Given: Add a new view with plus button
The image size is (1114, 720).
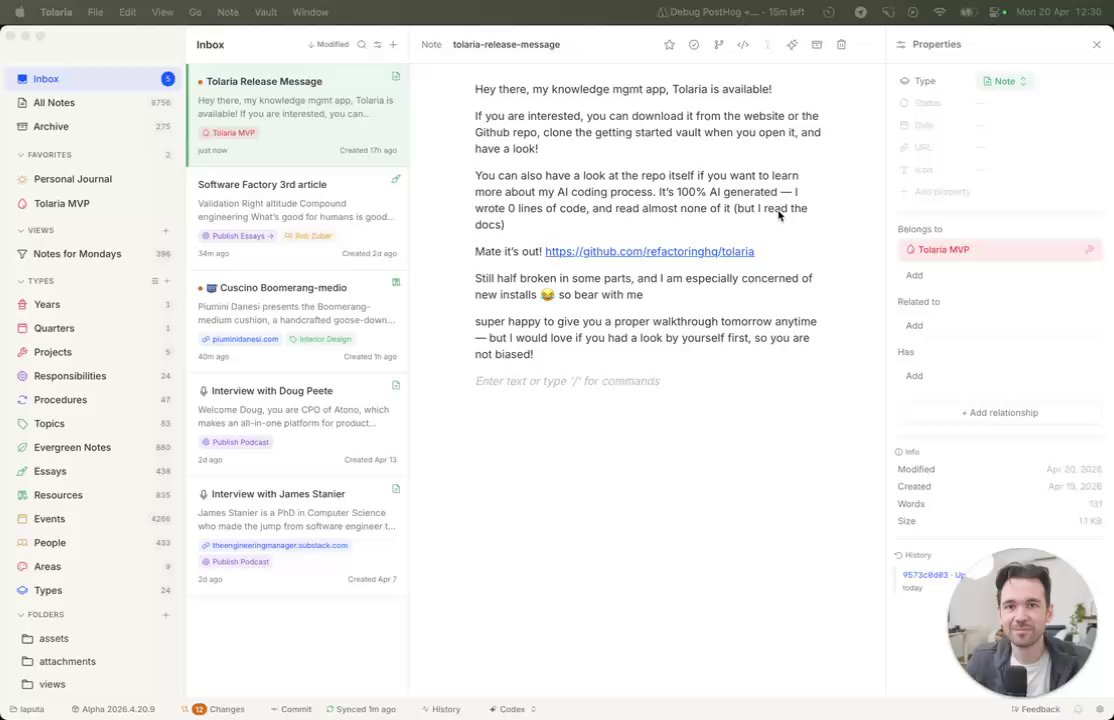Looking at the screenshot, I should coord(166,230).
